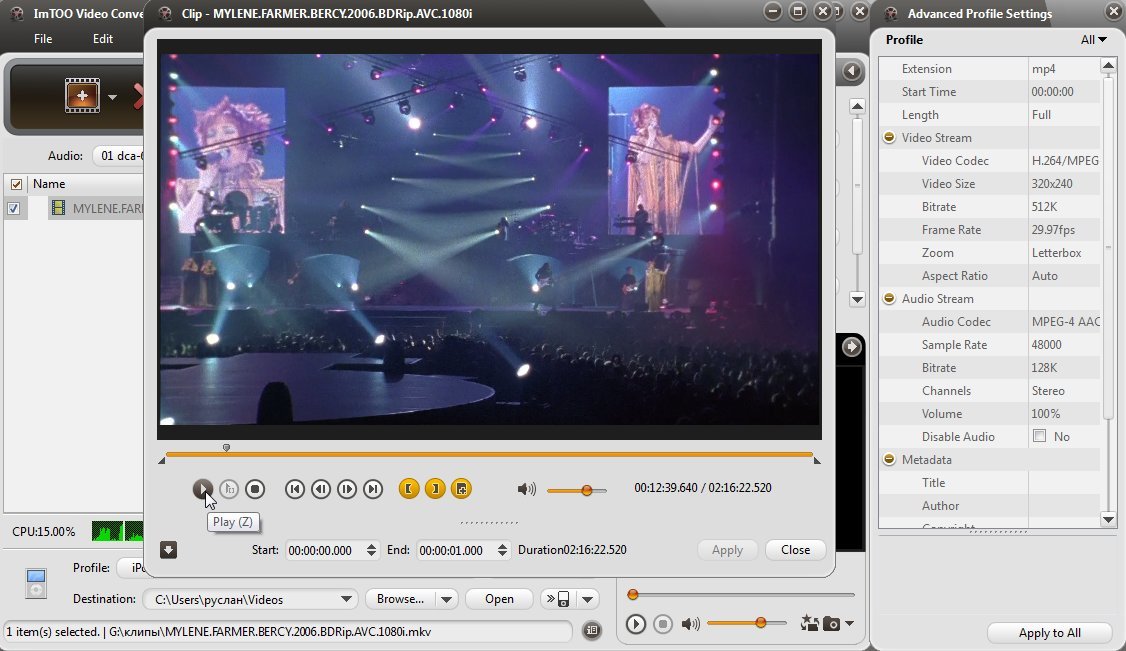Open the transfer to device dropdown arrow
The height and width of the screenshot is (651, 1126).
(587, 599)
